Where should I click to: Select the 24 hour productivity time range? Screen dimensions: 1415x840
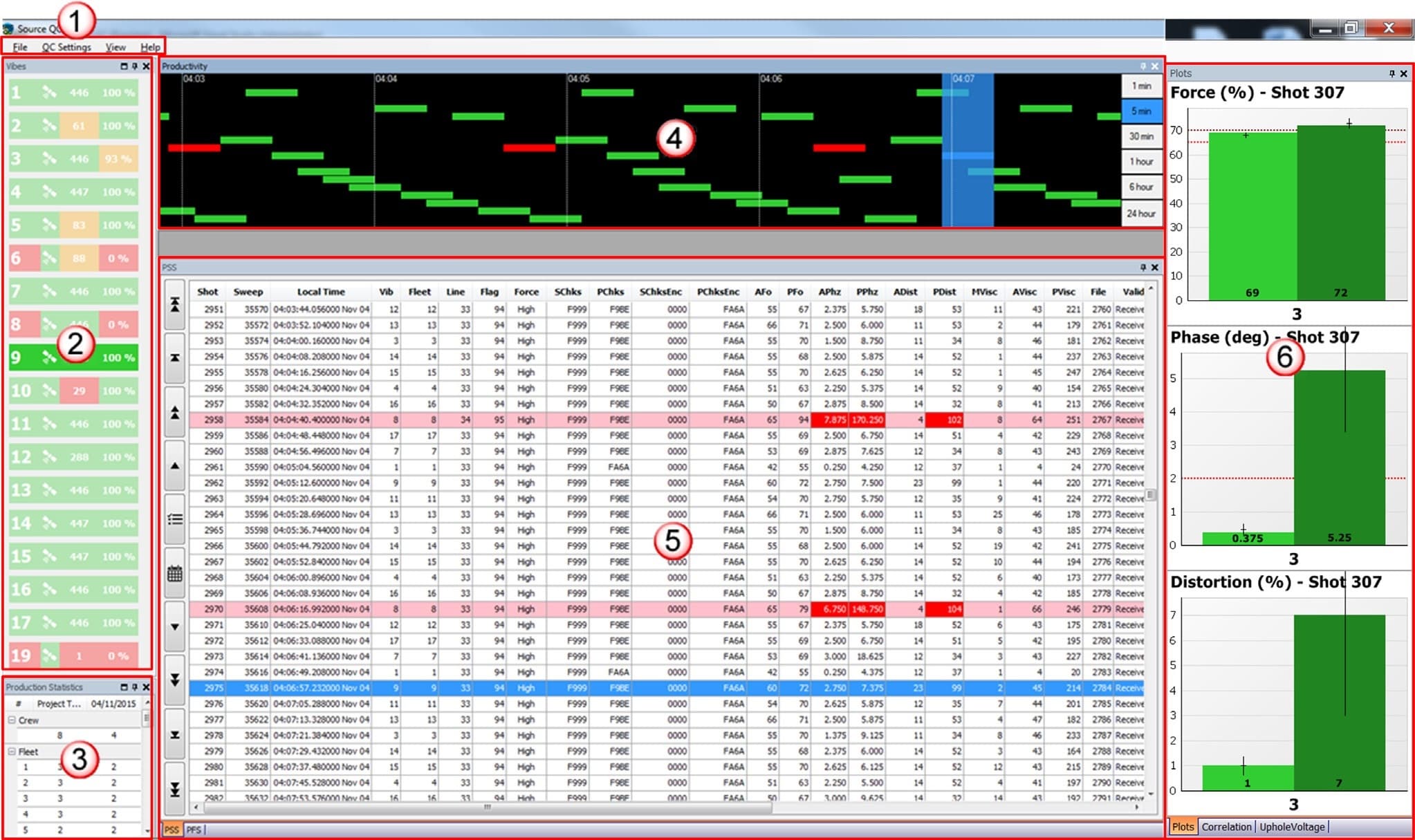(1140, 214)
